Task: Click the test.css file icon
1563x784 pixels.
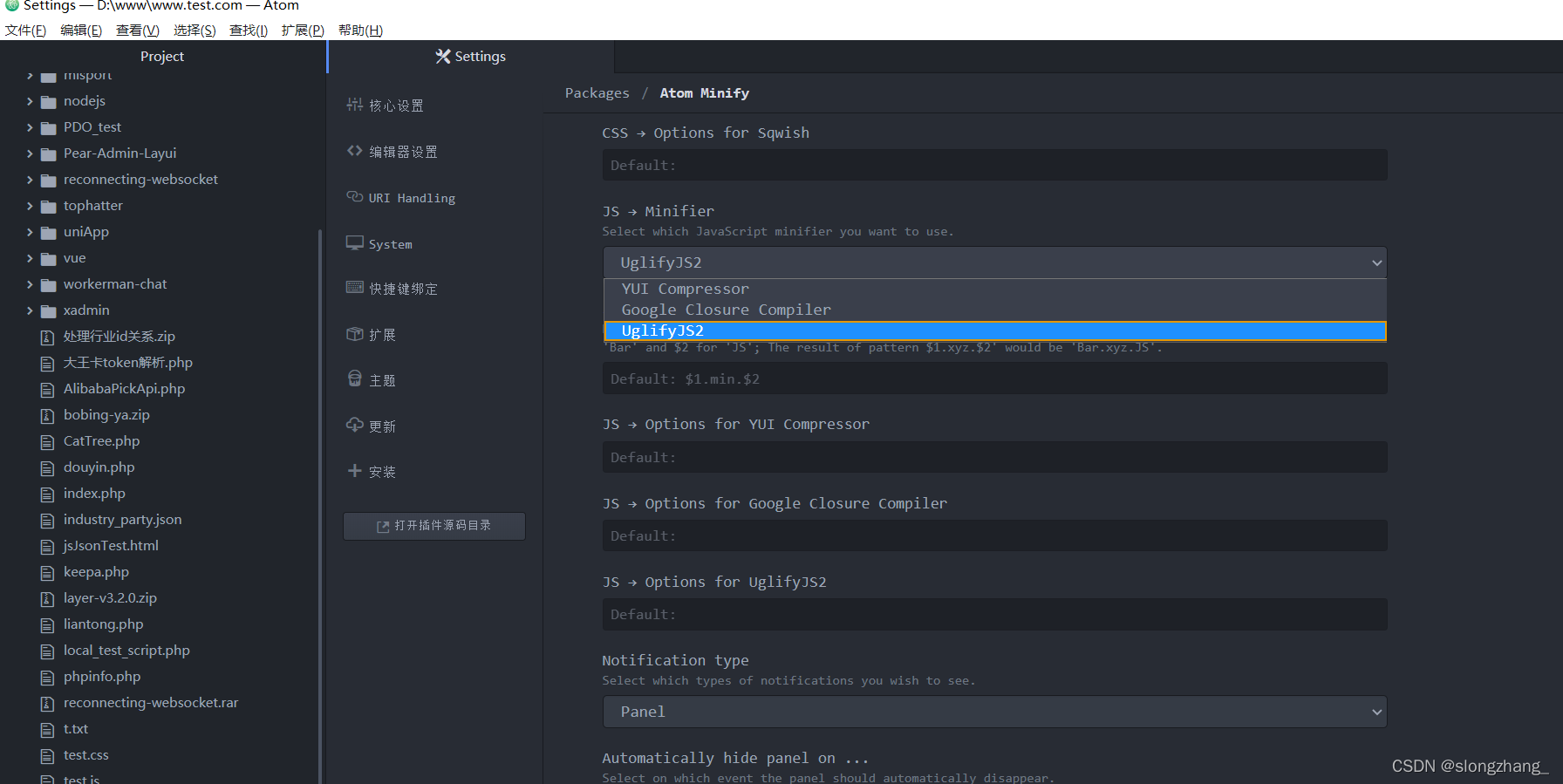Action: (48, 756)
